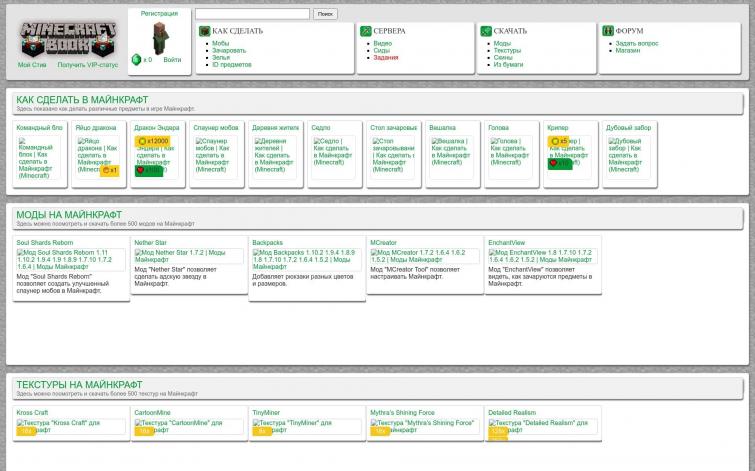This screenshot has height=471, width=755.
Task: Open the red Задания link
Action: click(386, 57)
